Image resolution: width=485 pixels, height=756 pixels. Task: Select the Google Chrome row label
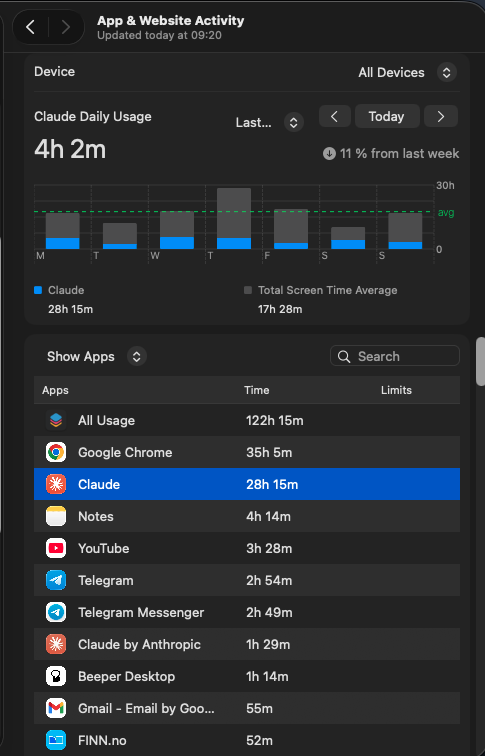click(125, 452)
